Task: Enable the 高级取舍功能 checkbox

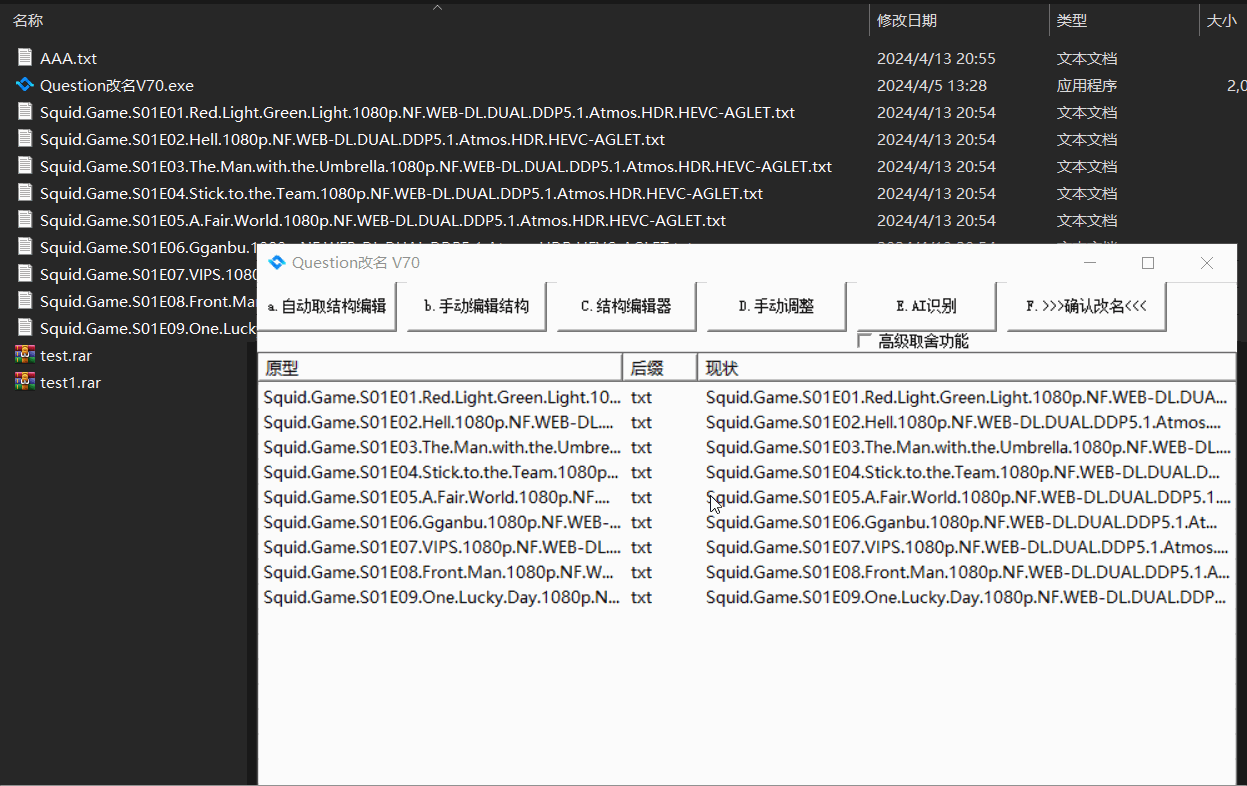Action: coord(865,341)
